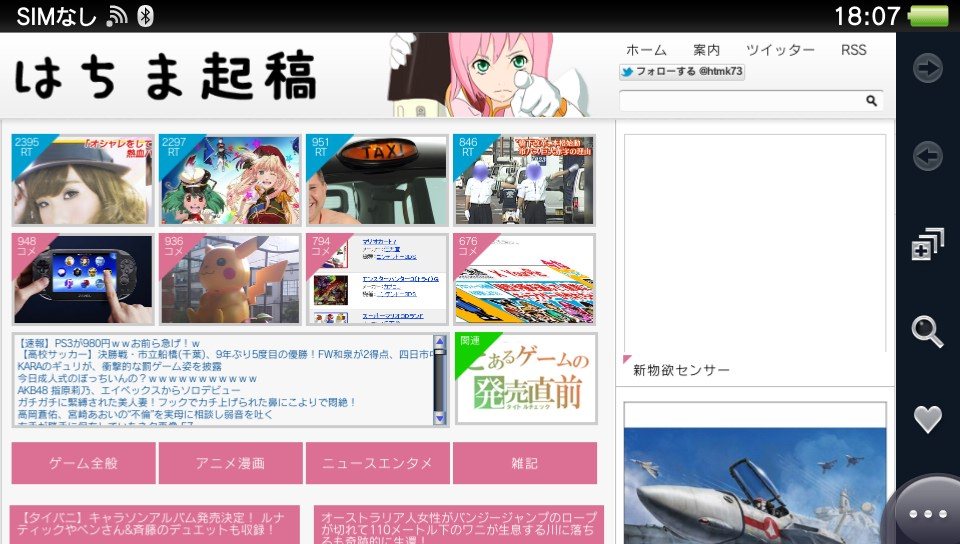The height and width of the screenshot is (544, 960).
Task: Open the ガチガチに緊縛された美人妻 headline
Action: [x=187, y=402]
